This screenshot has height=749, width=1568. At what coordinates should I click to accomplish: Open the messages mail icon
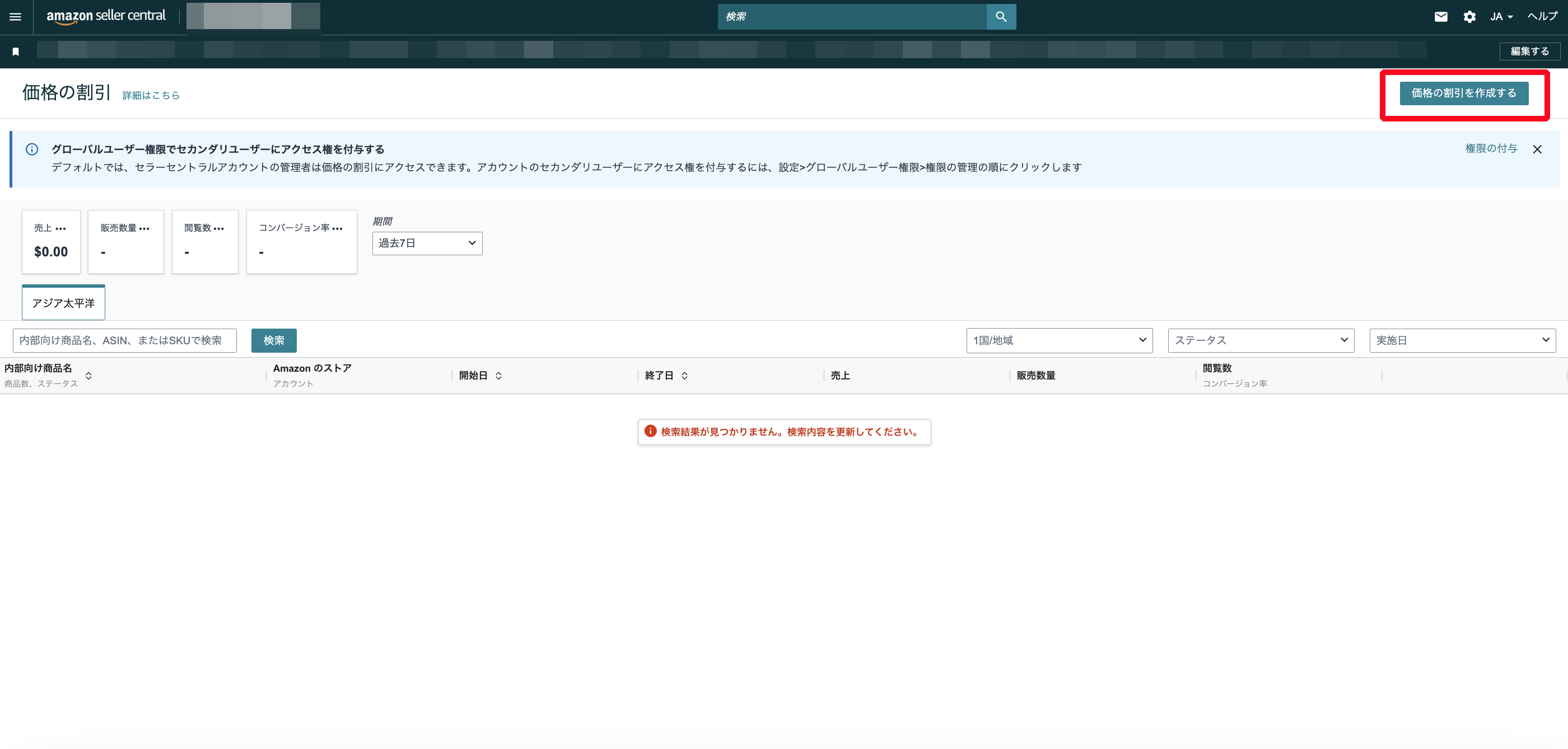[1441, 17]
